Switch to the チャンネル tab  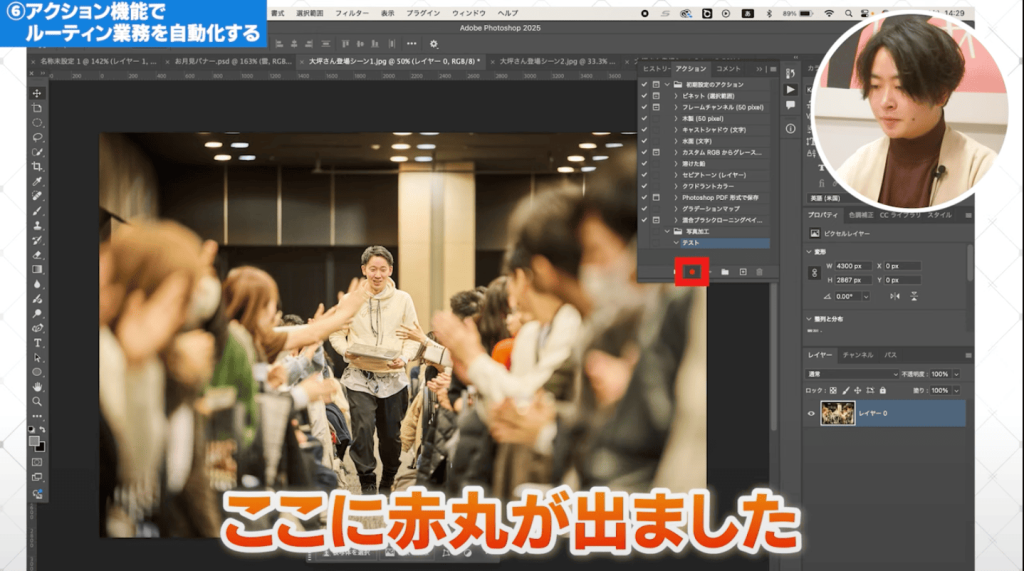(x=857, y=355)
